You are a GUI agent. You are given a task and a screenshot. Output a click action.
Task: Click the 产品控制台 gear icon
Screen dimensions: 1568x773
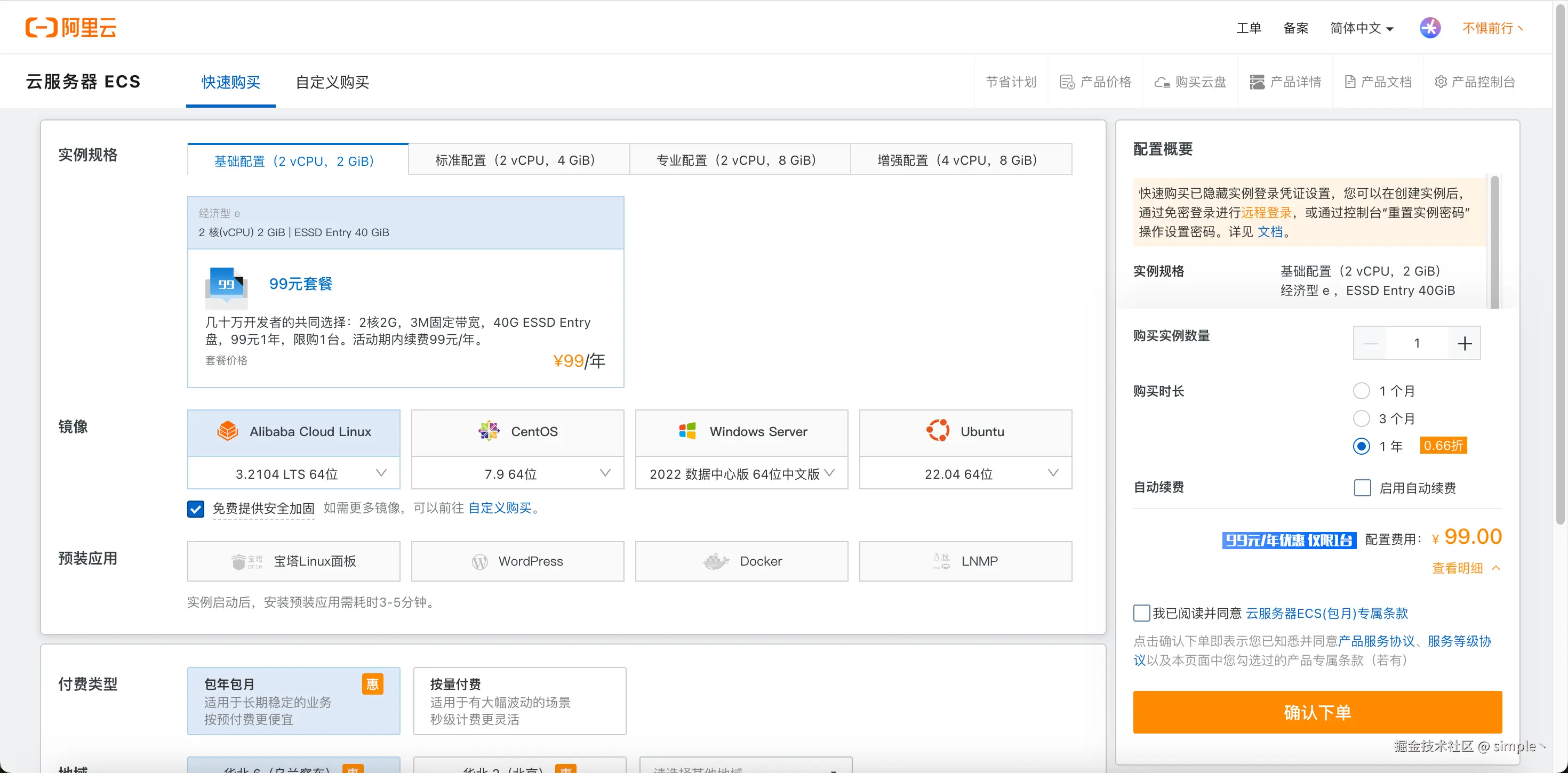1441,82
